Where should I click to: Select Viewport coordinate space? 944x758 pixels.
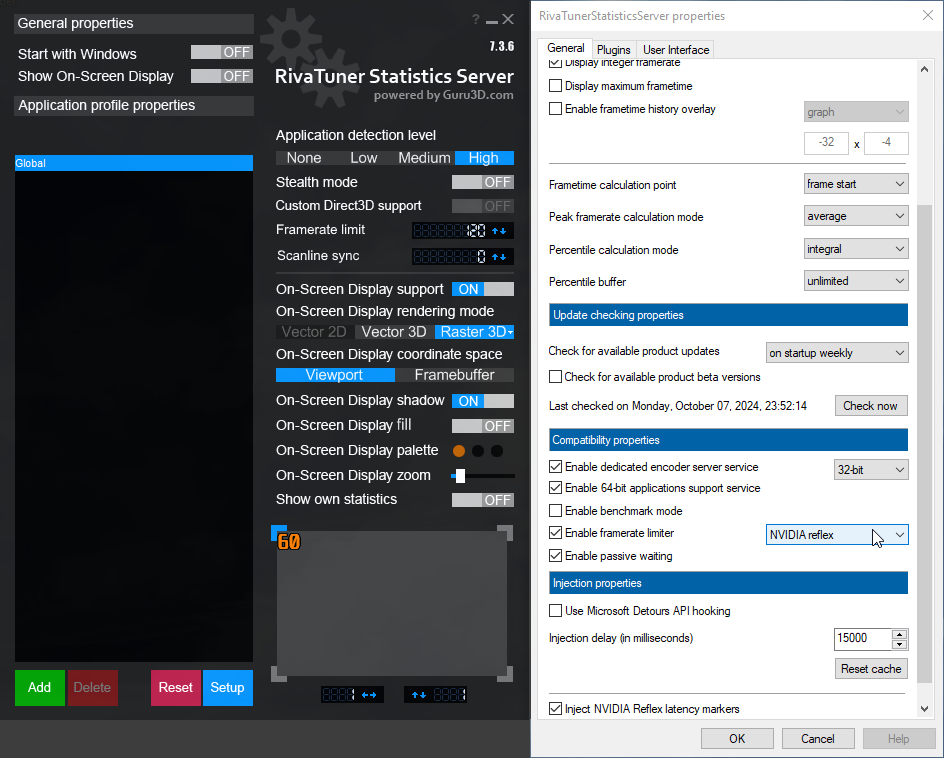tap(335, 375)
